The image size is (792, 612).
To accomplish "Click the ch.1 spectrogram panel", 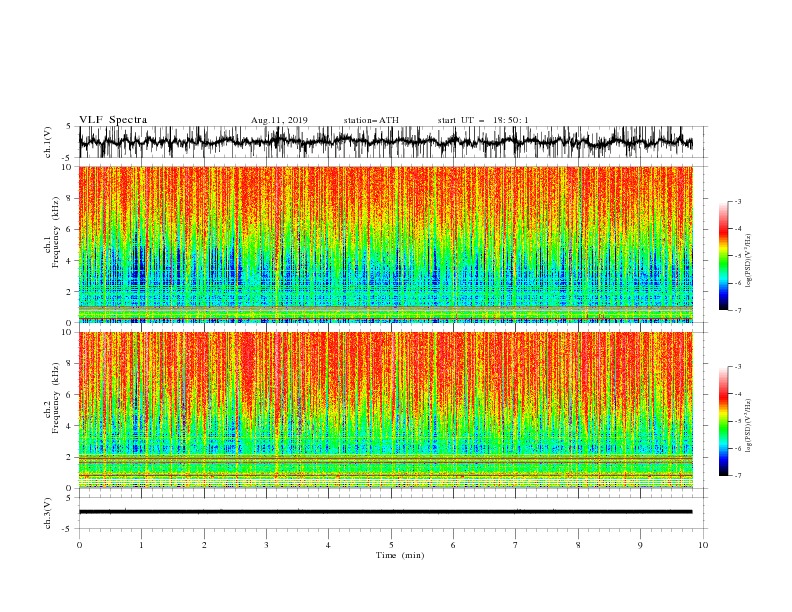I will 385,244.
